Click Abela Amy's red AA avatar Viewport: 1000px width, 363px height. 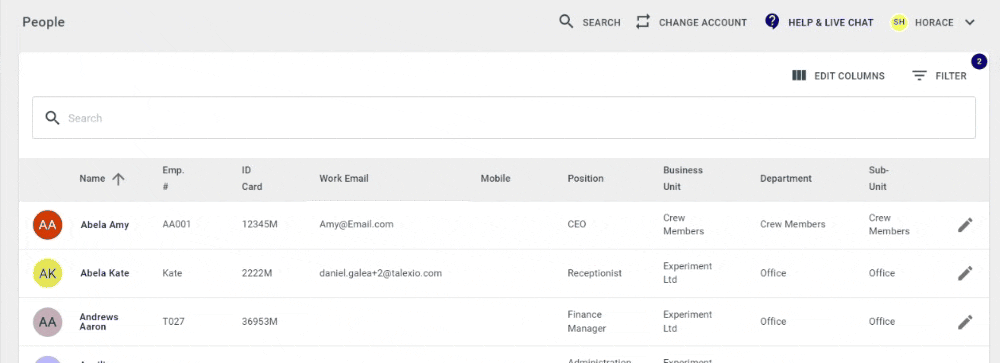[x=48, y=225]
